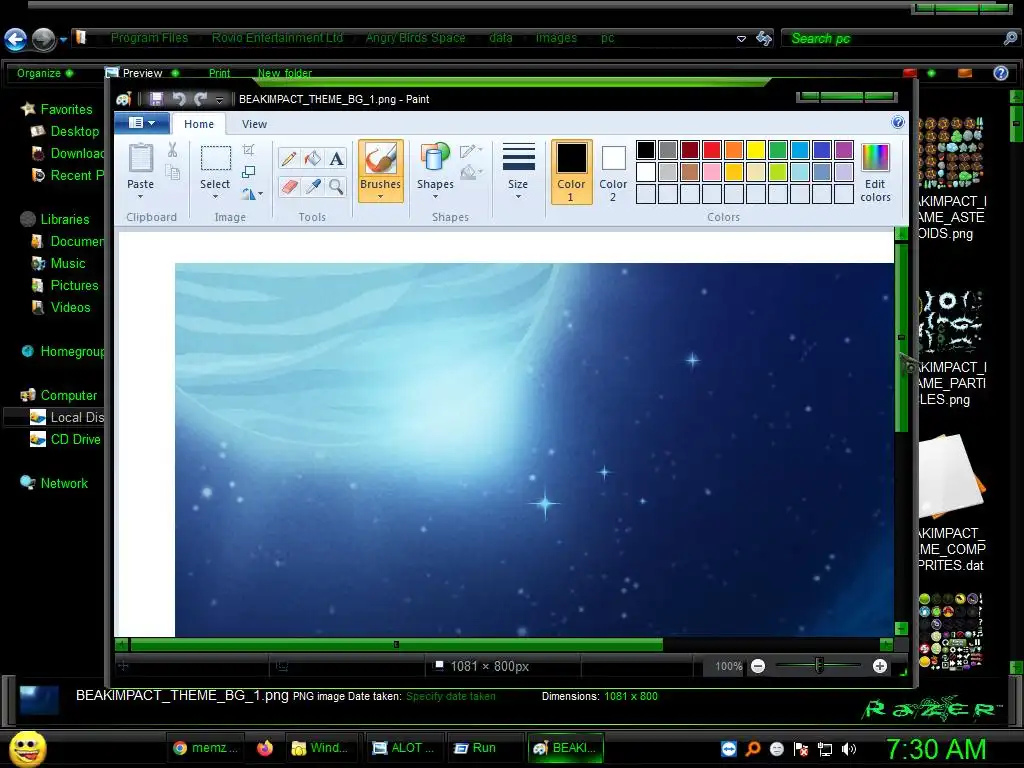The image size is (1024, 768).
Task: Click the TeamViewer tray icon
Action: pyautogui.click(x=729, y=748)
